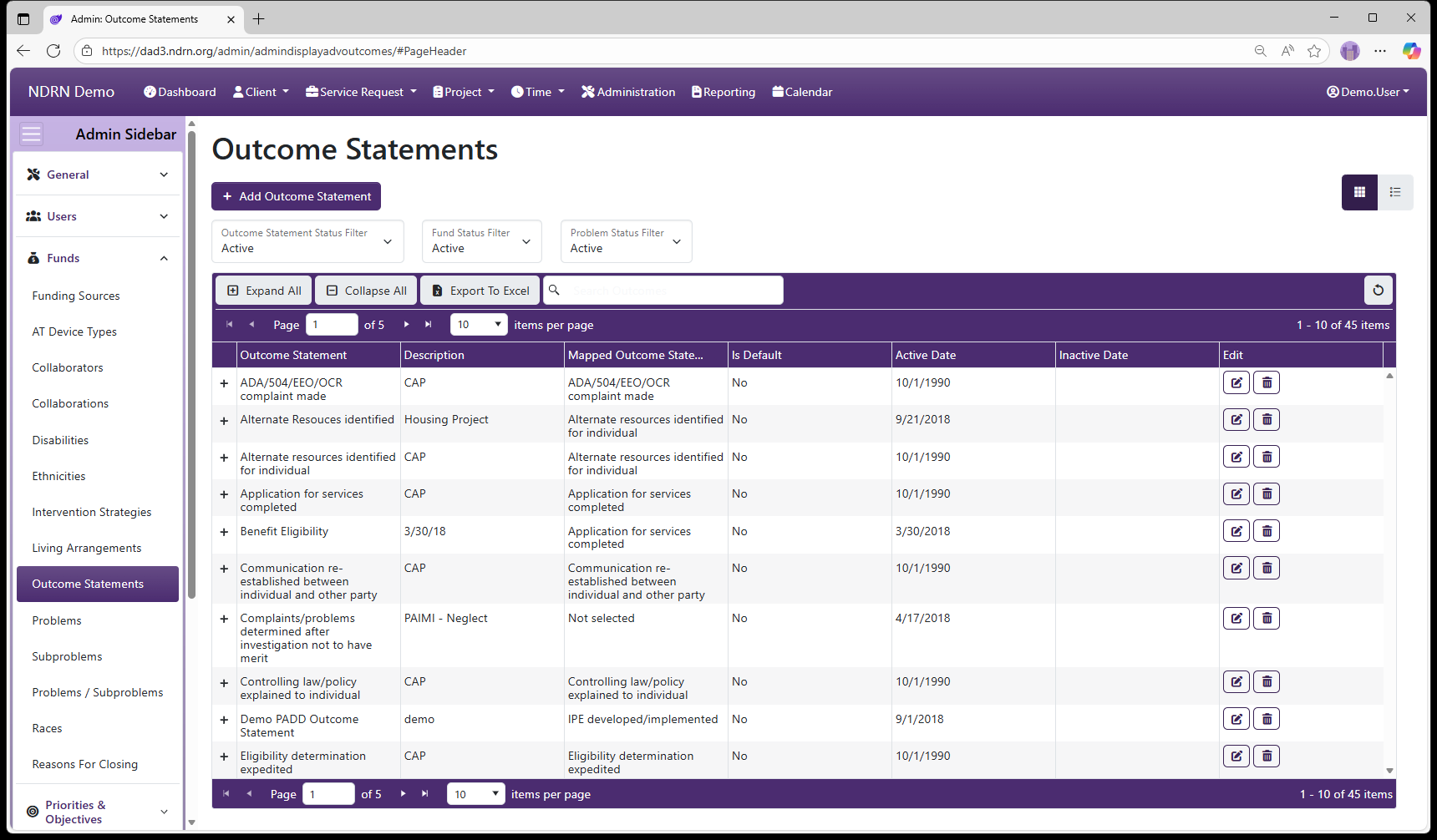
Task: Open the Client menu
Action: 261,92
